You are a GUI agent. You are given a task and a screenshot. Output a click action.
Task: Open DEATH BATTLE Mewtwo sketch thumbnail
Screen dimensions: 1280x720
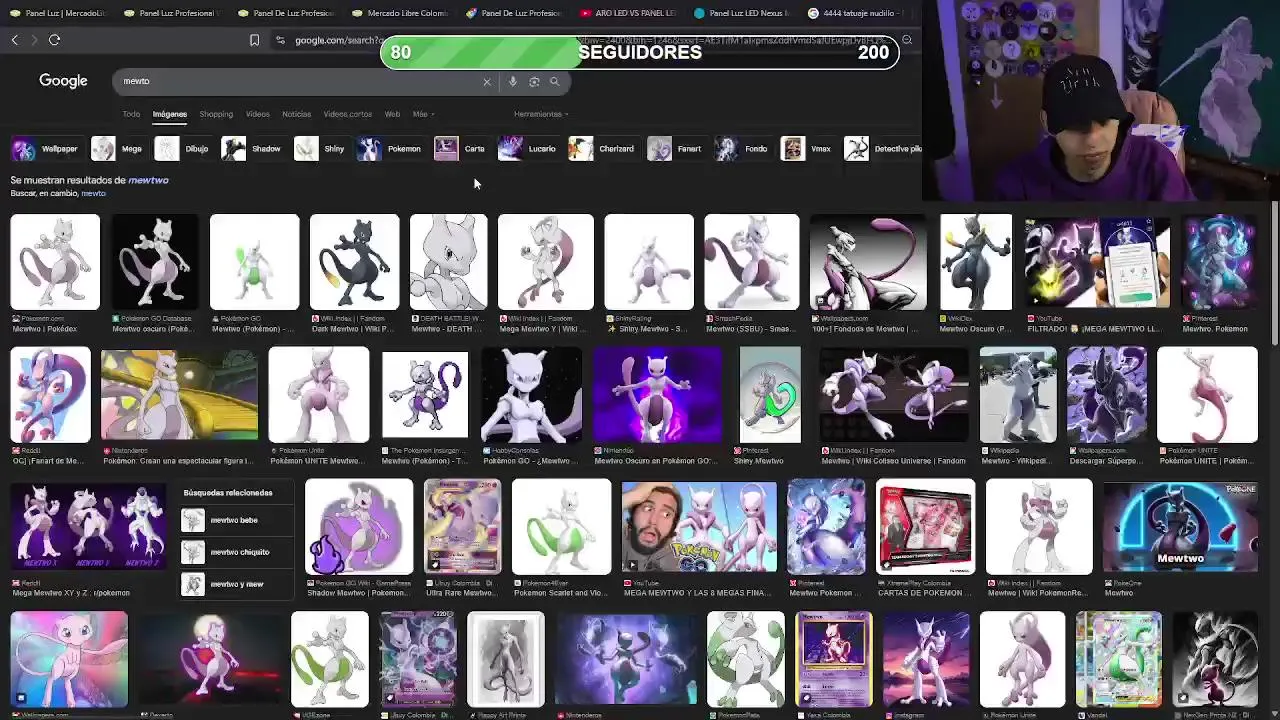pyautogui.click(x=448, y=262)
